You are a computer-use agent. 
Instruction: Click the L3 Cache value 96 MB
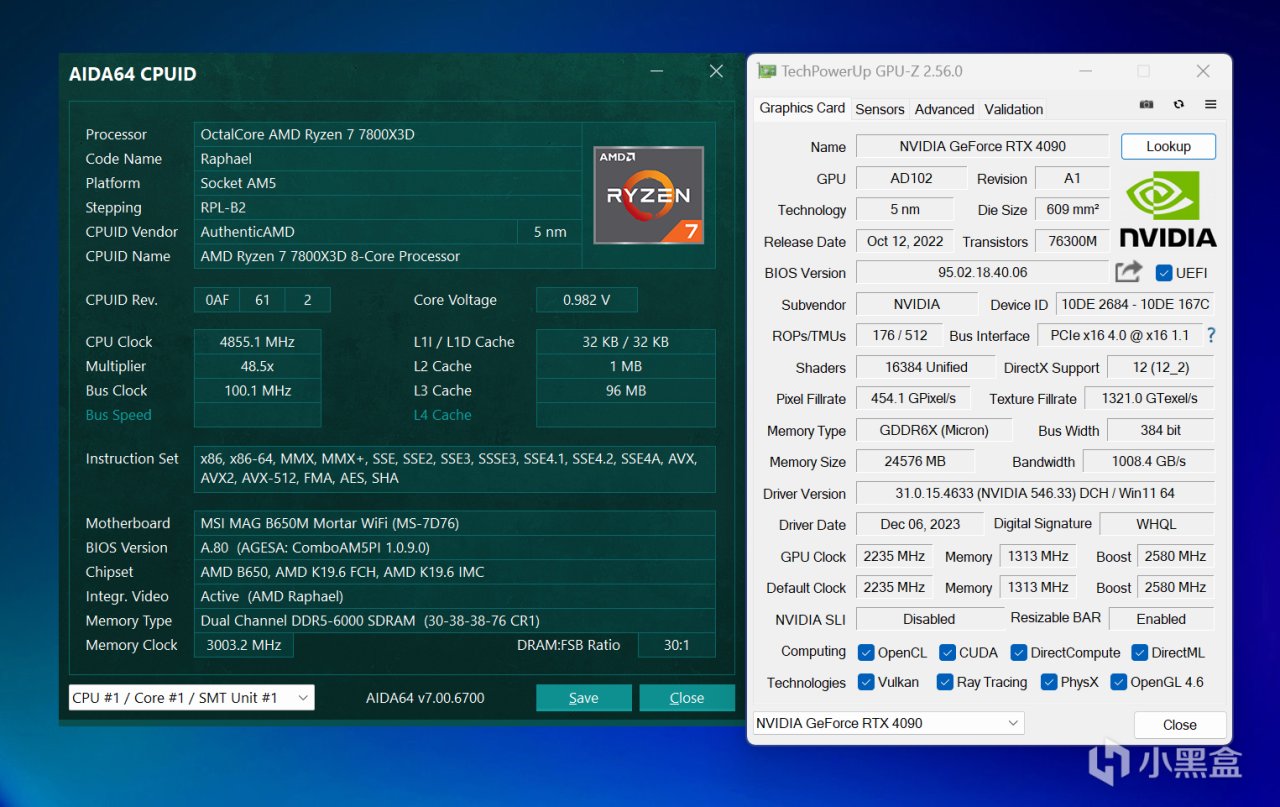(x=626, y=390)
